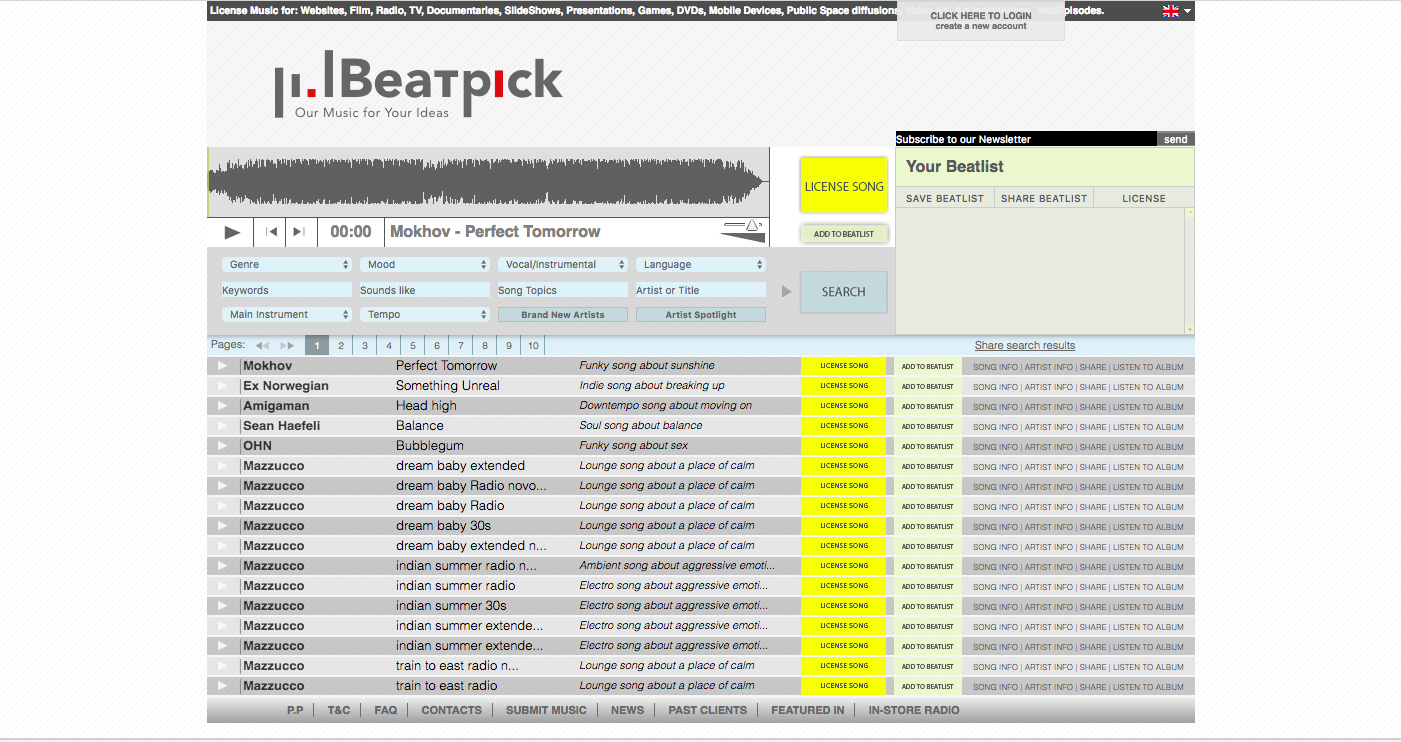Play Mazzucco train to east radio
This screenshot has width=1401, height=742.
223,686
